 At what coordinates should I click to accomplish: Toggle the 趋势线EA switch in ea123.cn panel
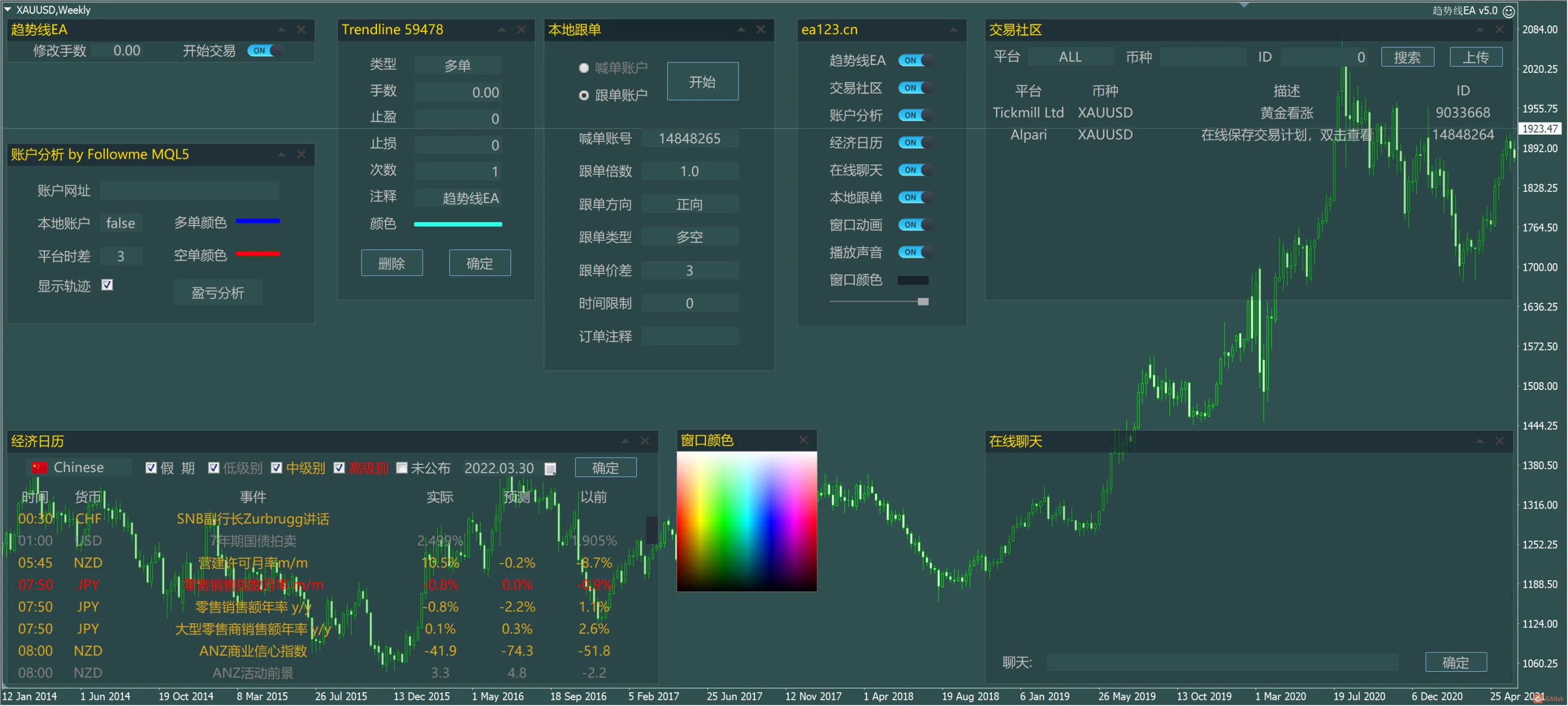click(x=915, y=60)
